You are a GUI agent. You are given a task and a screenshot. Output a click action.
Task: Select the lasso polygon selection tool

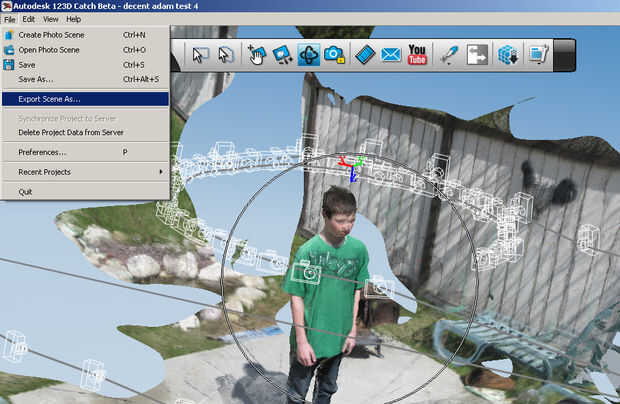[226, 55]
